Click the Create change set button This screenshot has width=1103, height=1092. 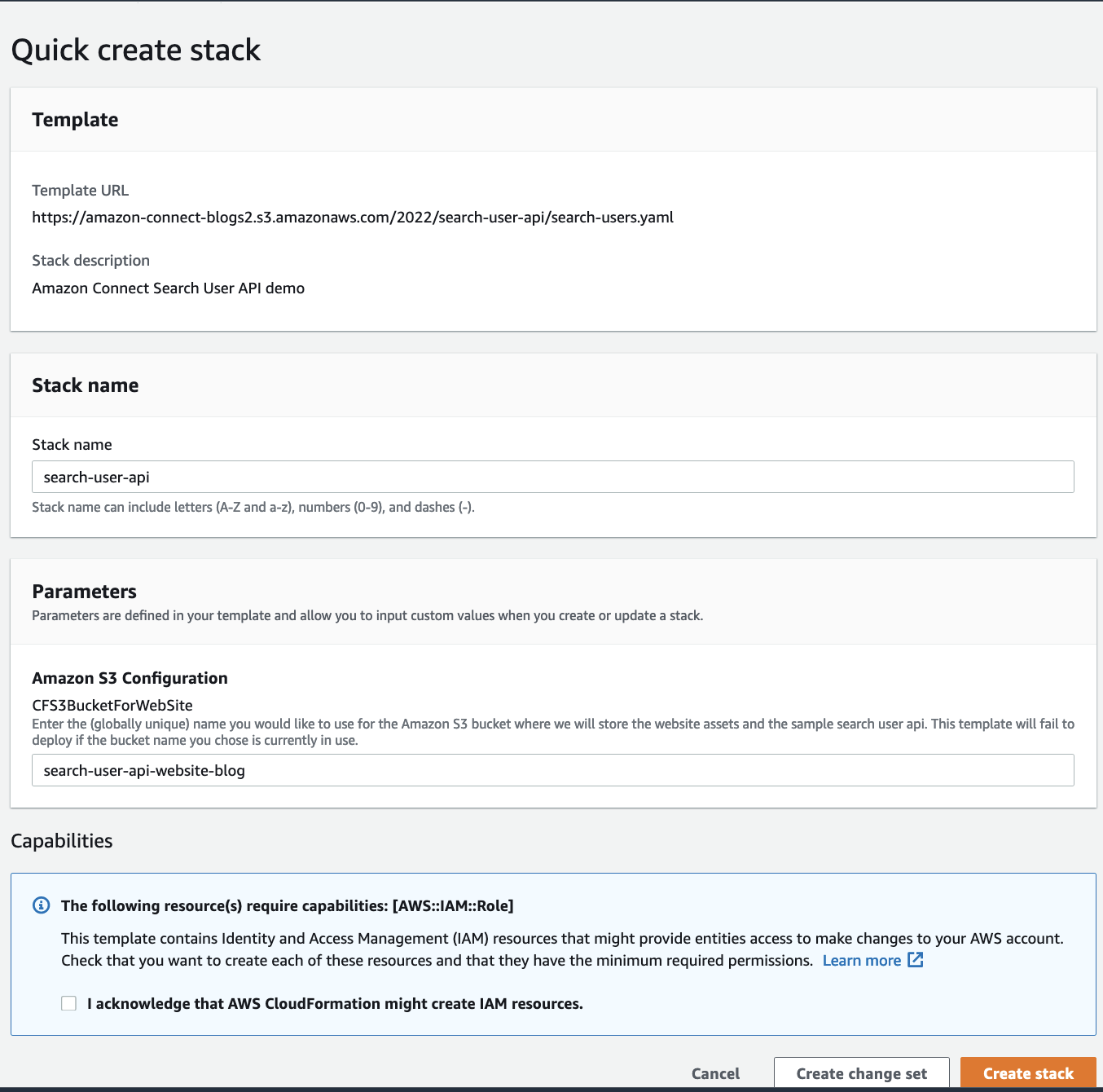pos(860,1073)
